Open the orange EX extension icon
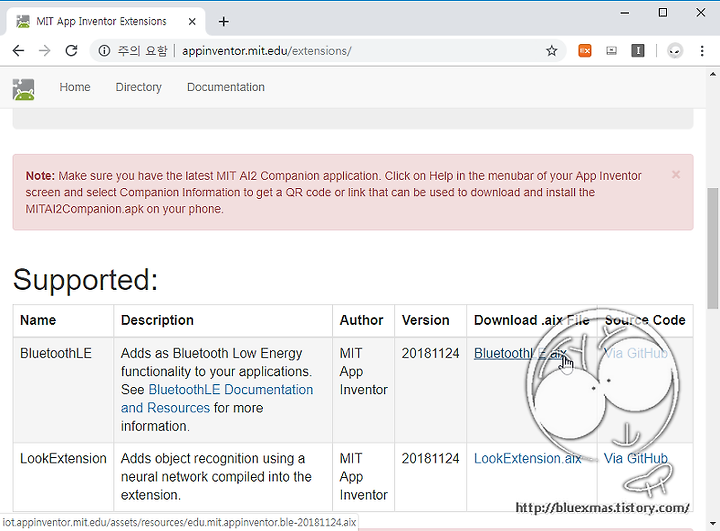The image size is (720, 531). coord(585,51)
